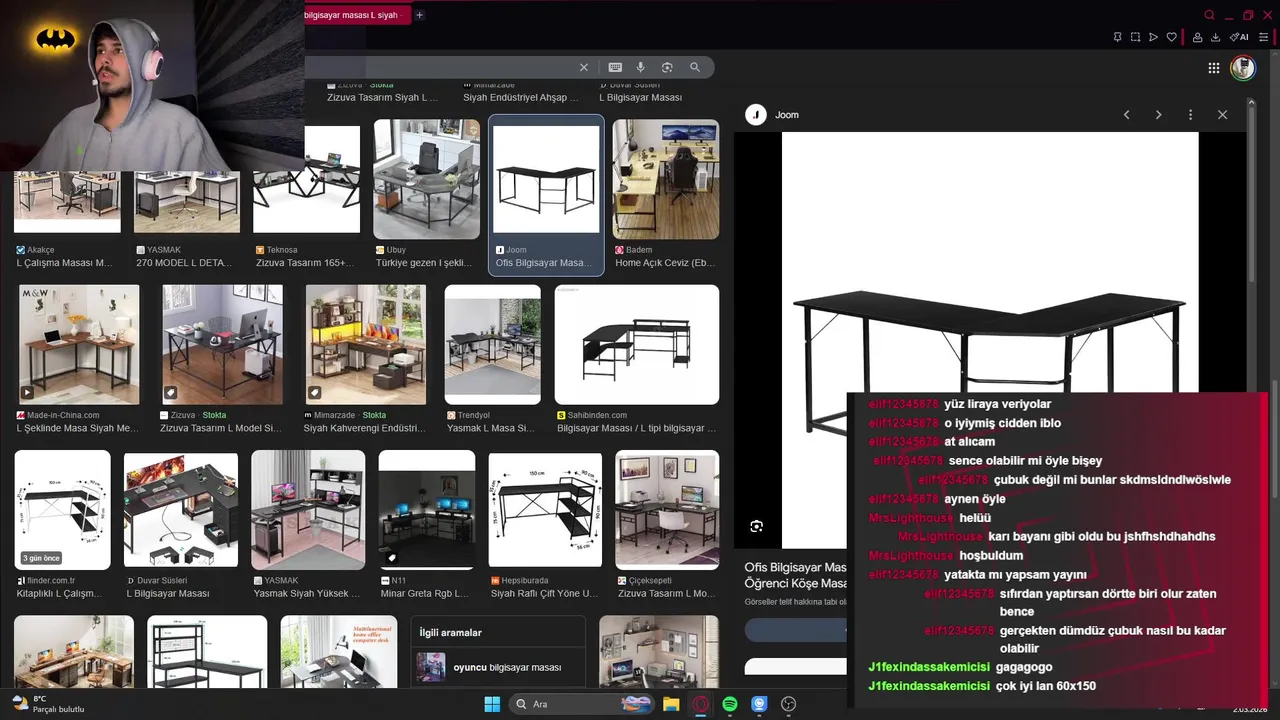The width and height of the screenshot is (1280, 720).
Task: Open the Mimarzade brown industrial desk thumbnail
Action: 365,345
